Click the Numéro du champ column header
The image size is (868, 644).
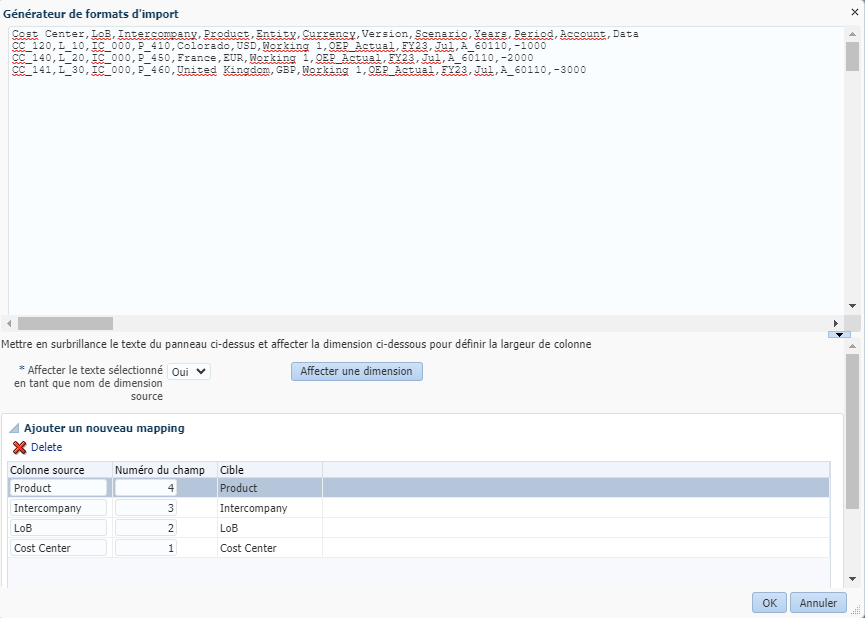coord(165,470)
